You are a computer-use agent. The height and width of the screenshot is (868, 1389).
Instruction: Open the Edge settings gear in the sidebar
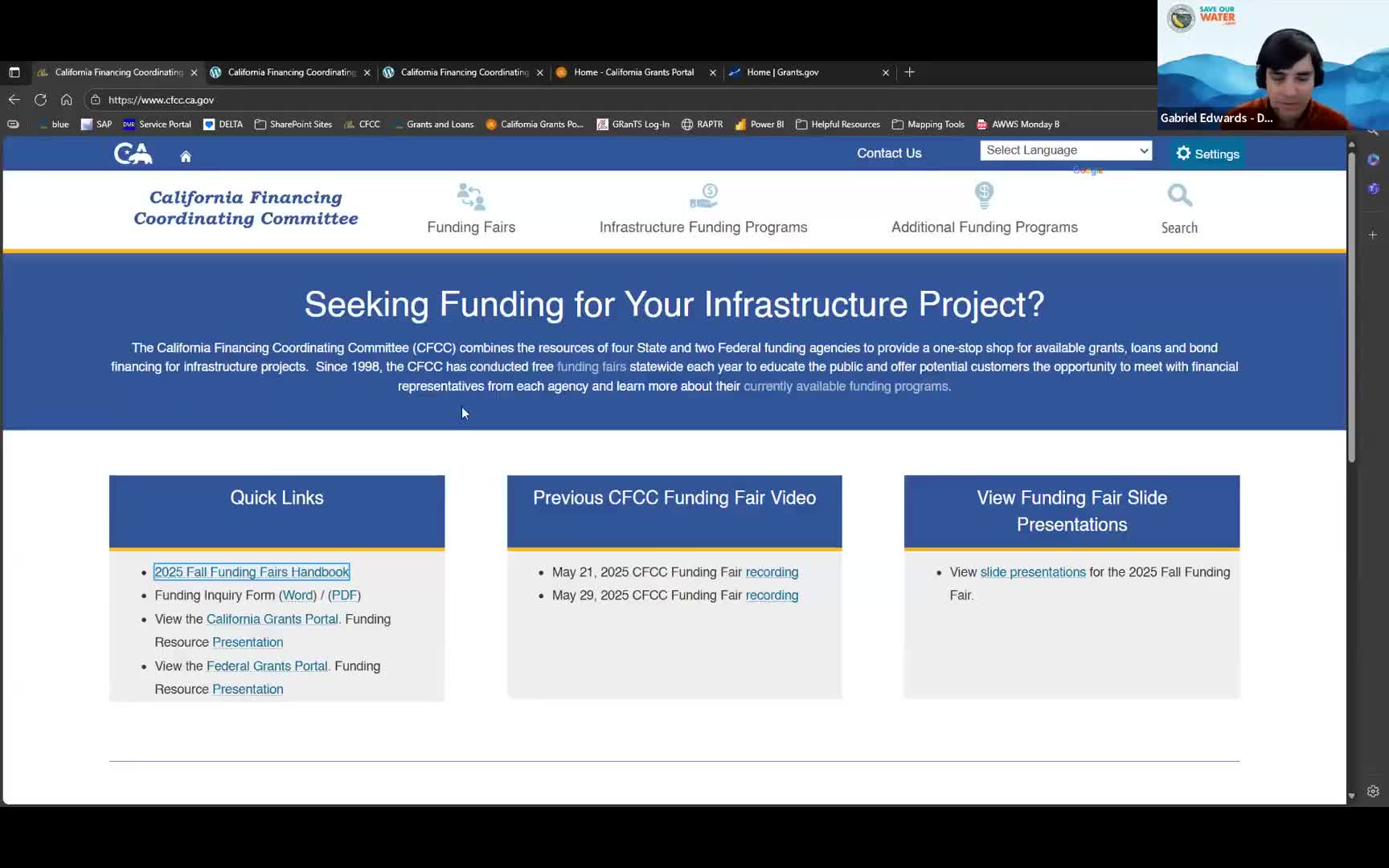click(x=1374, y=792)
